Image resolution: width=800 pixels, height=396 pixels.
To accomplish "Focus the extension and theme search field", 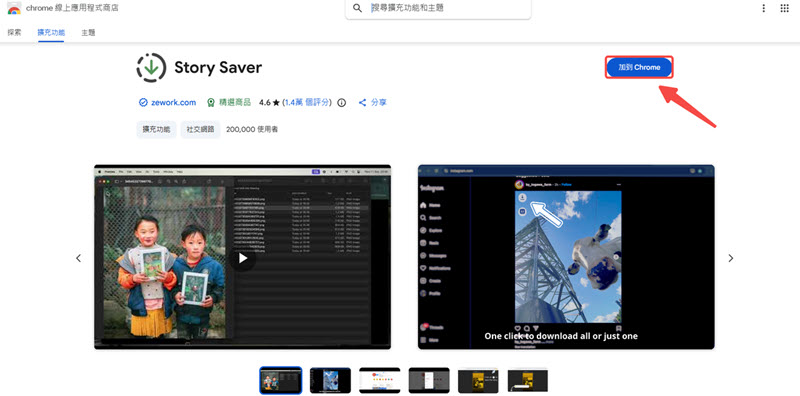I will 438,8.
